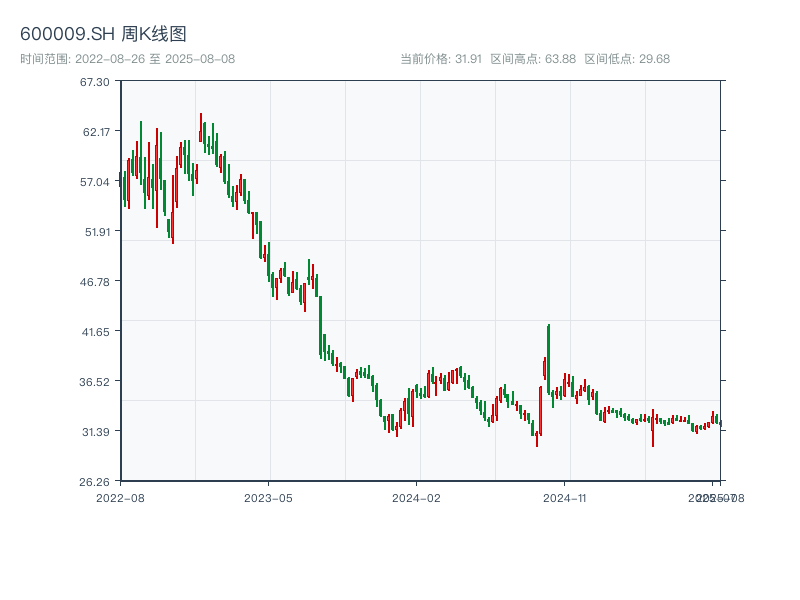Click the 2024-02 x-axis date label
800x600 pixels.
(417, 497)
